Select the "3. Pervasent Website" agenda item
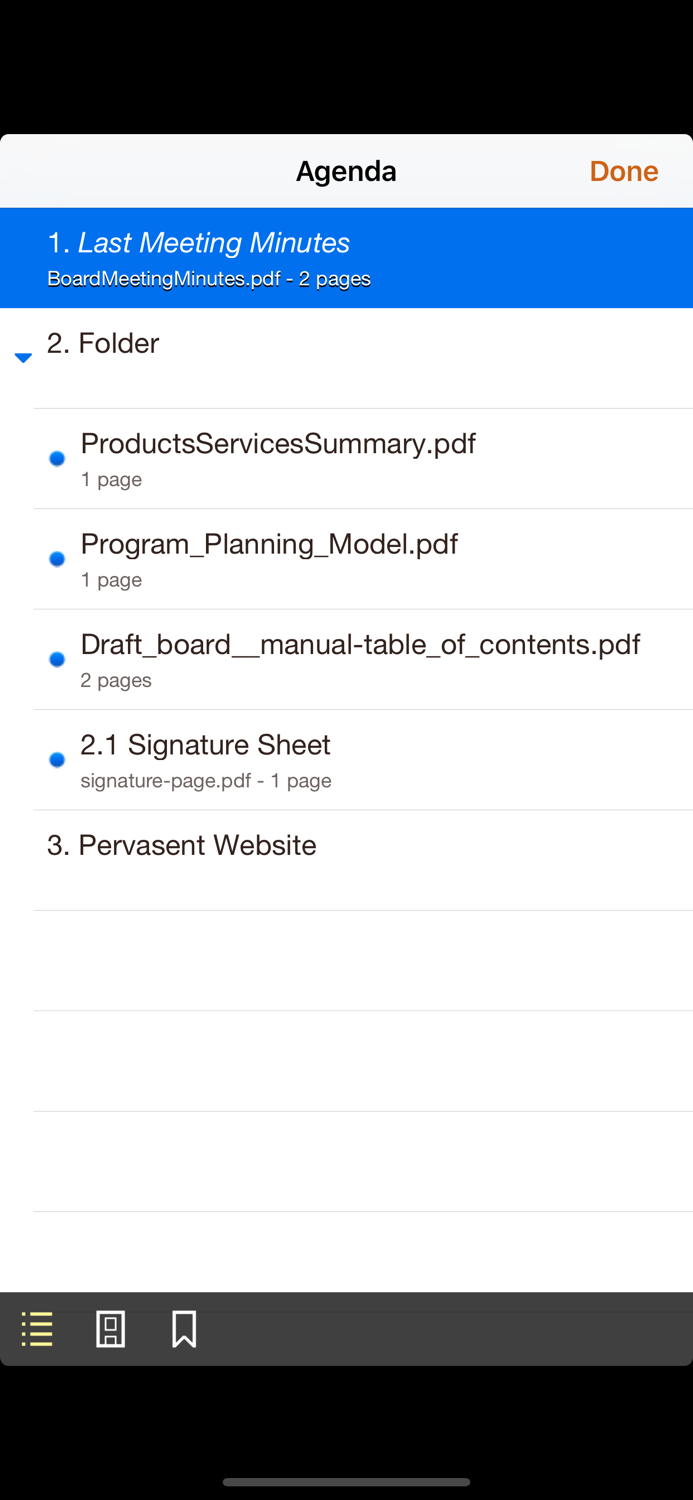693x1500 pixels. pyautogui.click(x=346, y=845)
